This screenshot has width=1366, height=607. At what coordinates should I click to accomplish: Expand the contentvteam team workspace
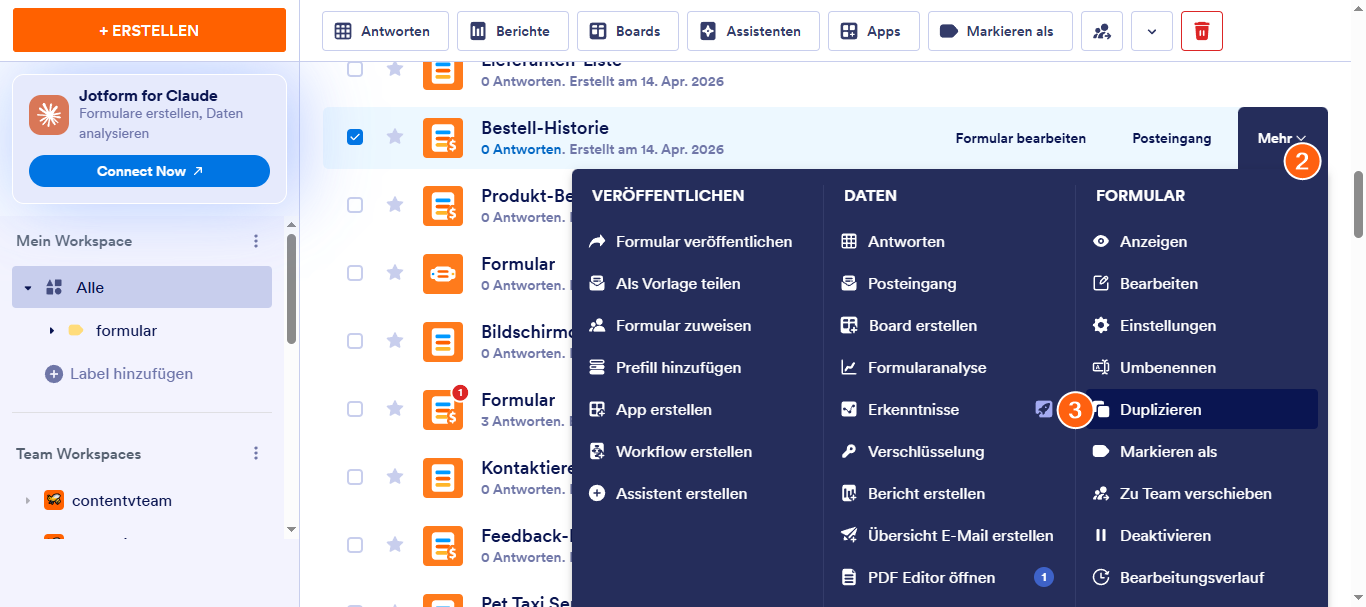(28, 500)
